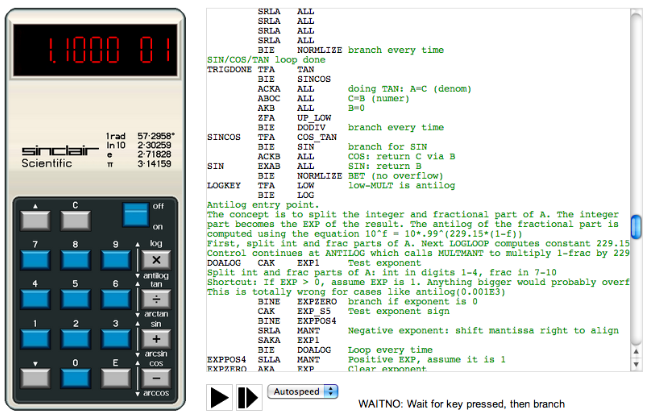Click the down-arrow shift key
Viewport: 665px width, 411px height.
(35, 378)
